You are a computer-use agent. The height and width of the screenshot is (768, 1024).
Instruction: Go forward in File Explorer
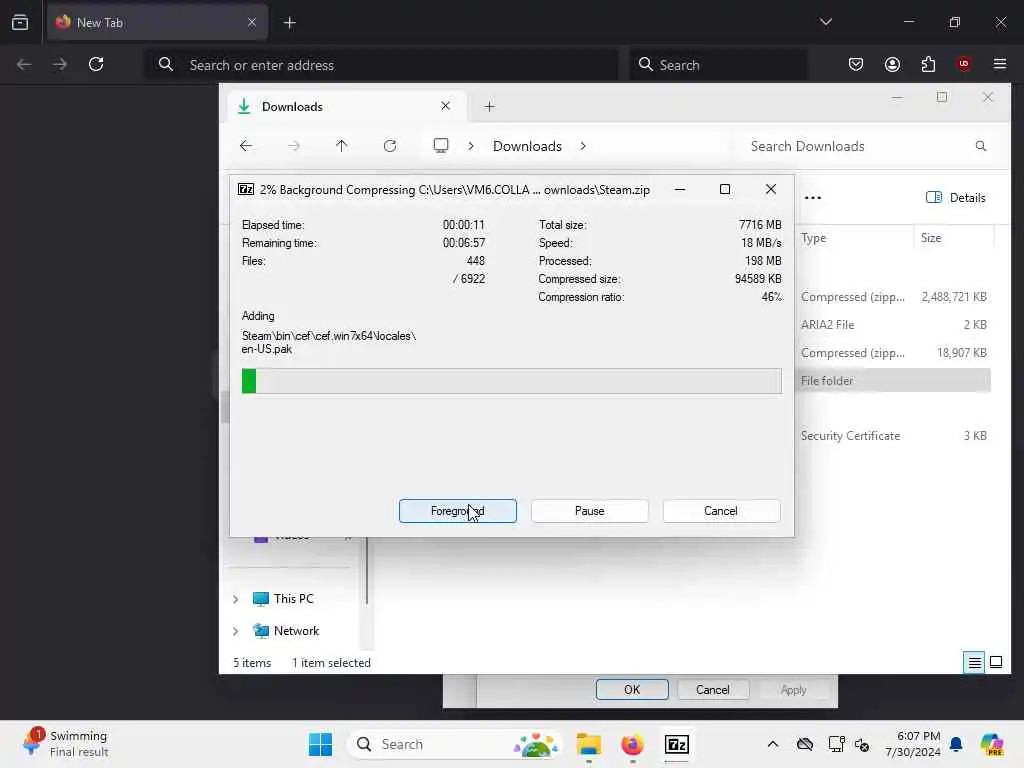click(x=294, y=146)
